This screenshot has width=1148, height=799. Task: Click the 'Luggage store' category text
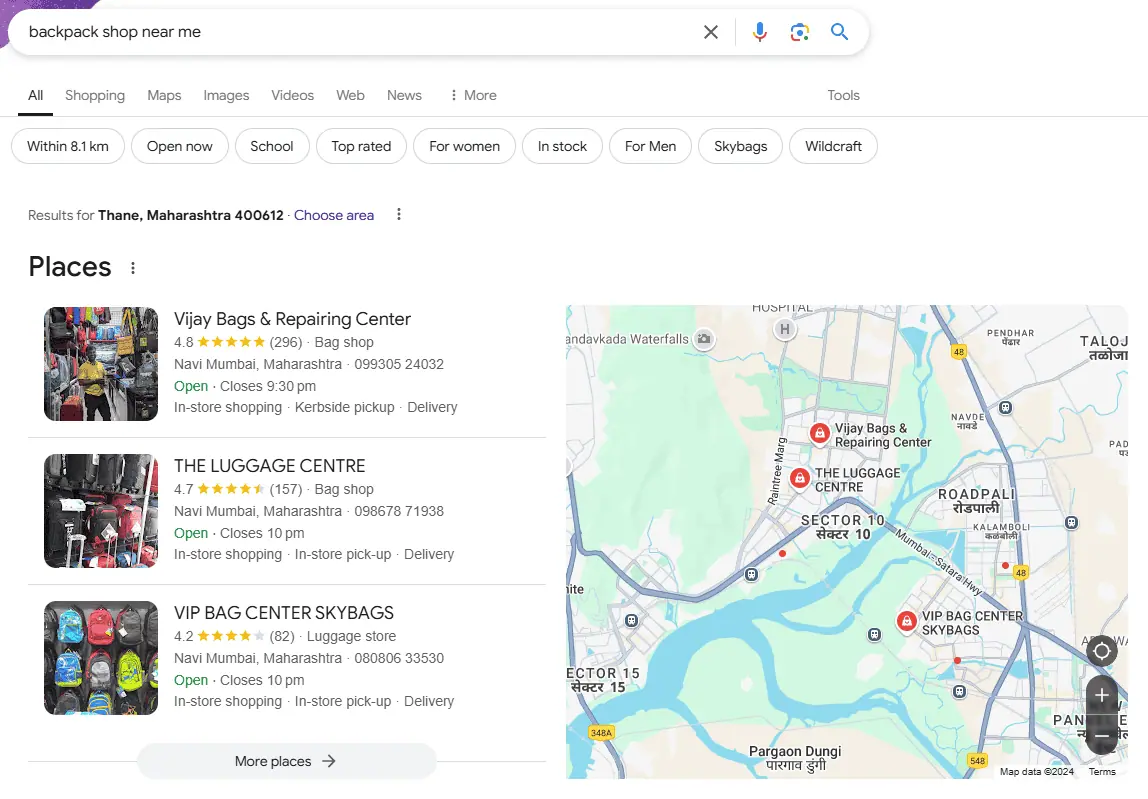click(x=351, y=636)
